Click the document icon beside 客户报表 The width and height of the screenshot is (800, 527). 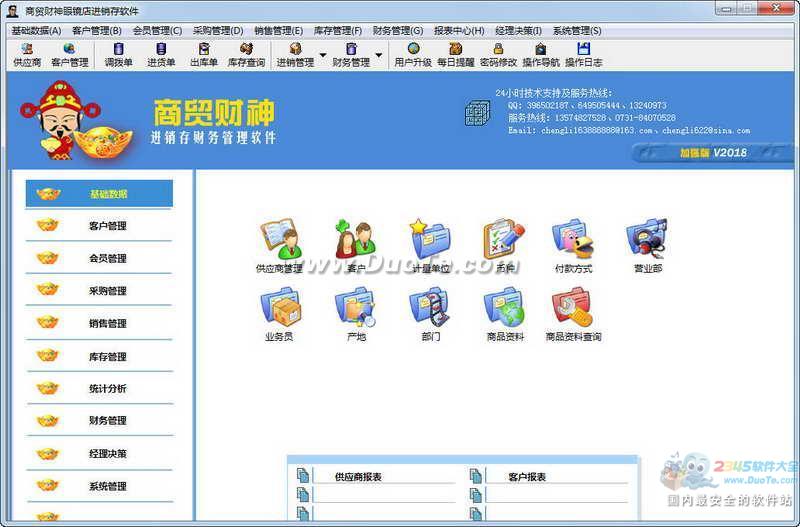[x=476, y=475]
